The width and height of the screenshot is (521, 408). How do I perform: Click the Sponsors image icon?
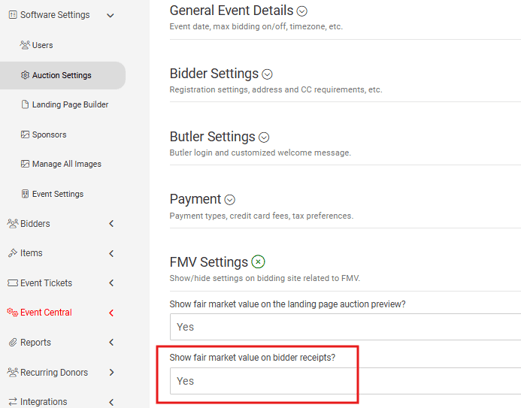25,135
